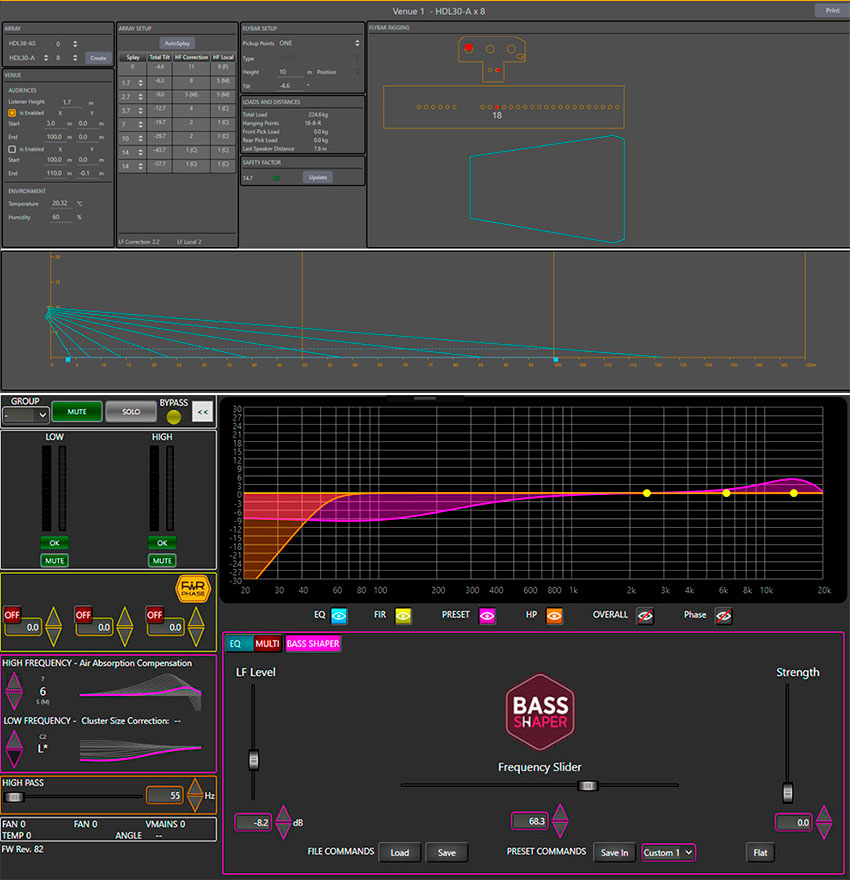Step down High Frequency air absorption compensation
The image size is (850, 880).
14,700
